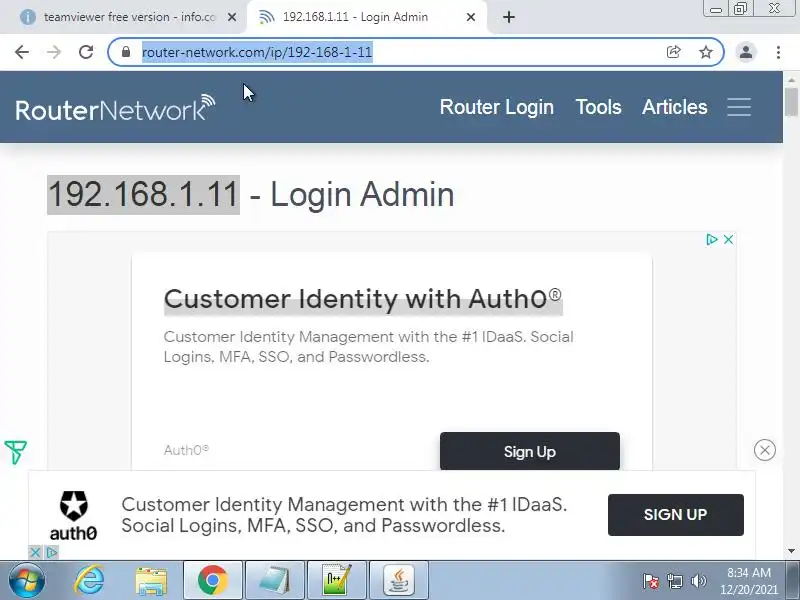Open a new browser tab
This screenshot has width=800, height=600.
pyautogui.click(x=509, y=17)
